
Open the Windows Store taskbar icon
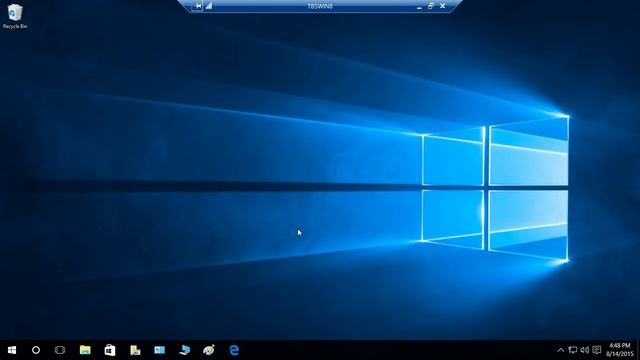(110, 350)
